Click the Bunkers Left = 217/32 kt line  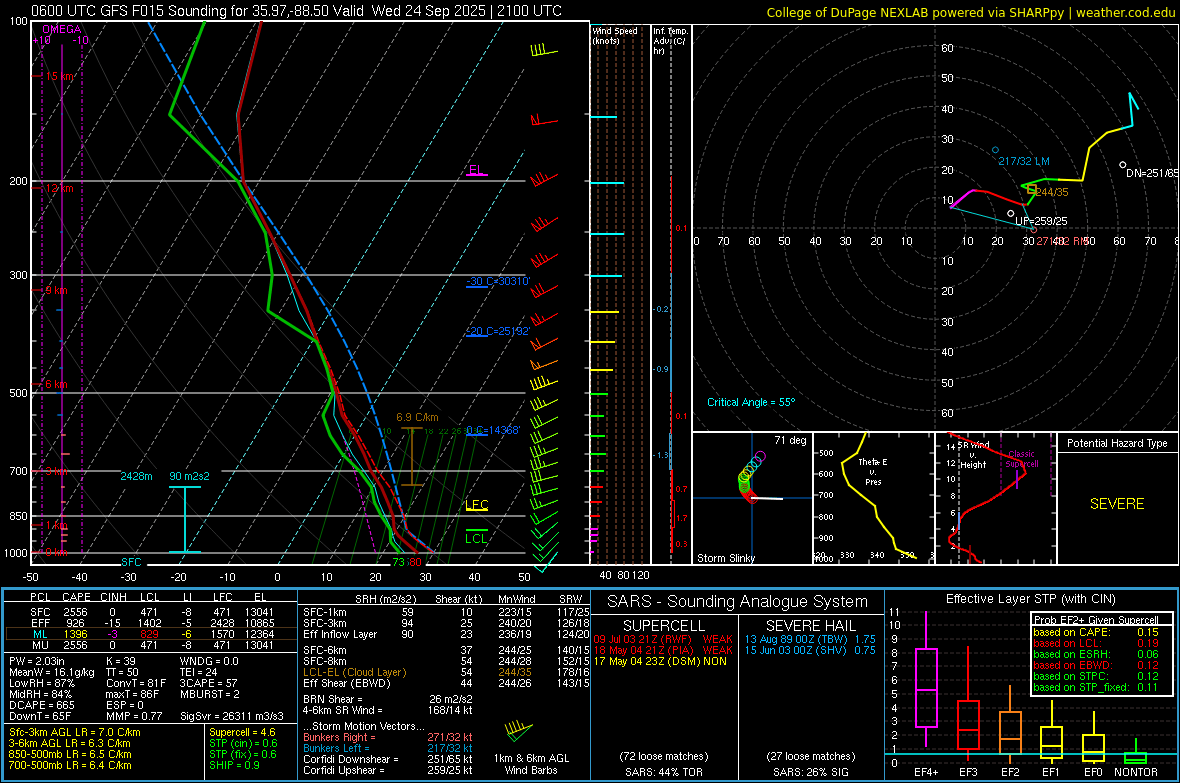pyautogui.click(x=388, y=748)
